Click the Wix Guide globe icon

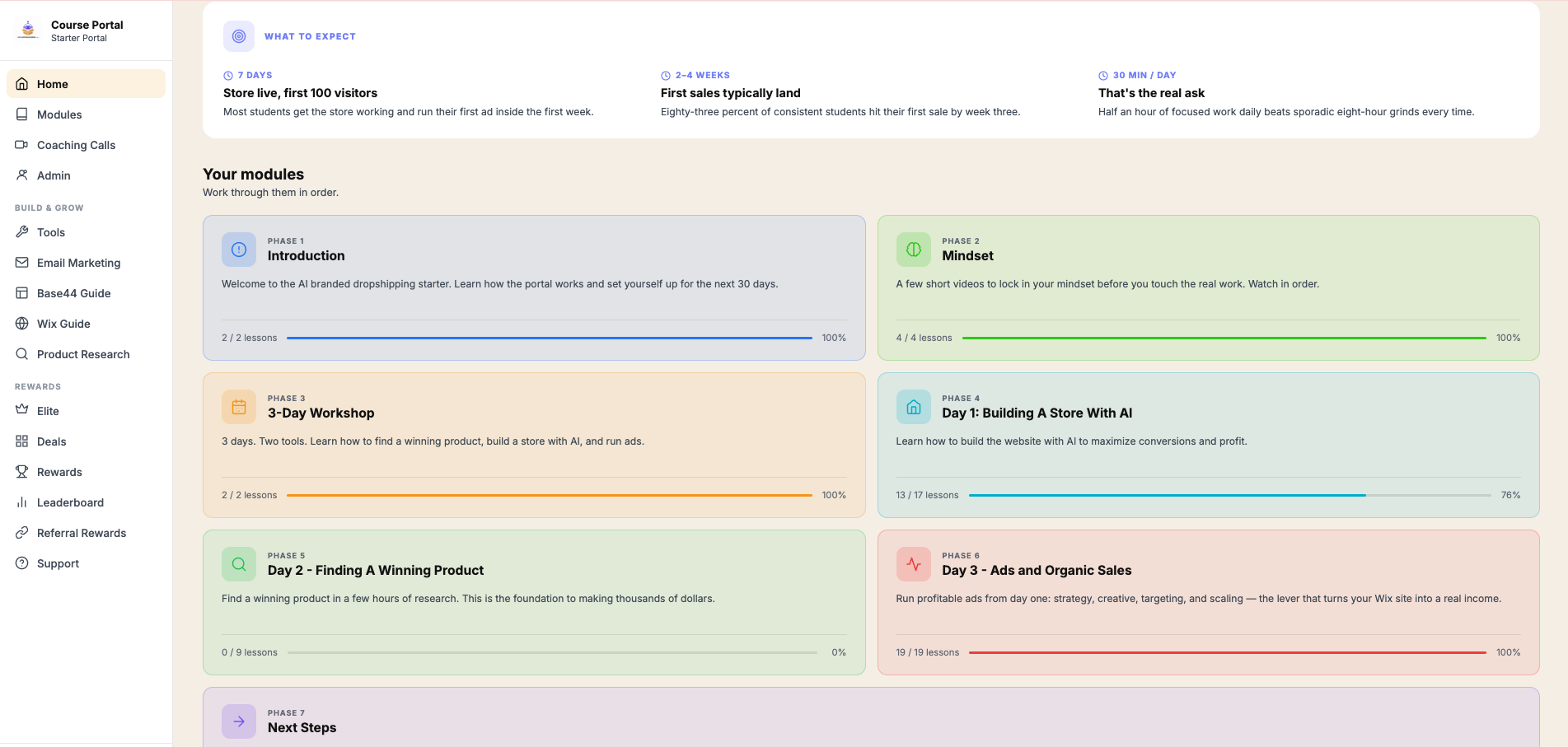click(x=22, y=324)
